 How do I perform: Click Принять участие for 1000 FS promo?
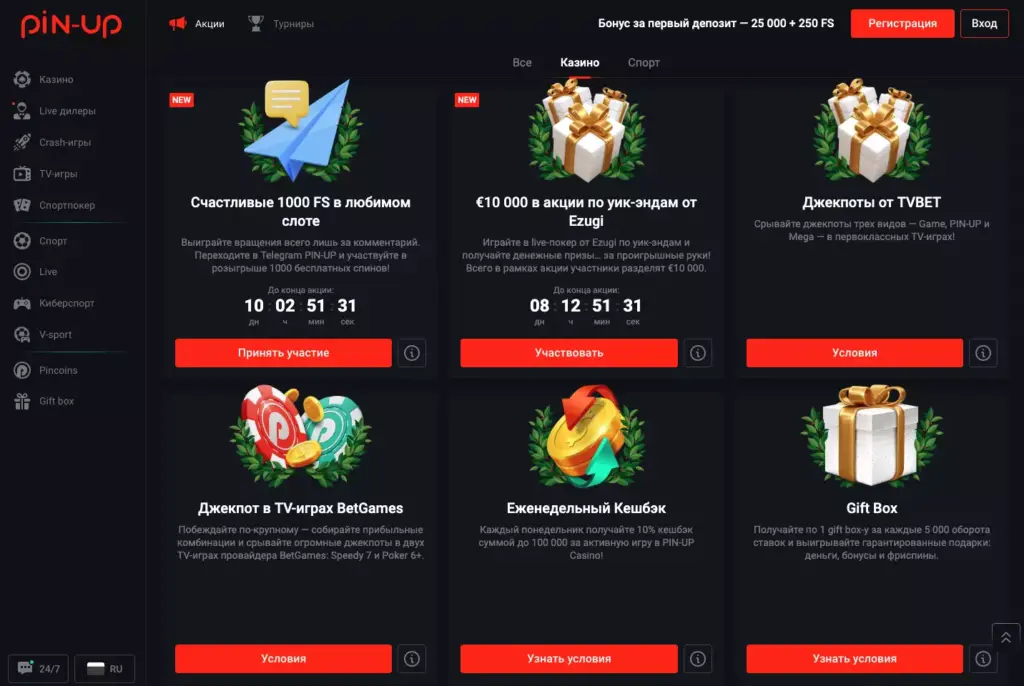tap(283, 353)
